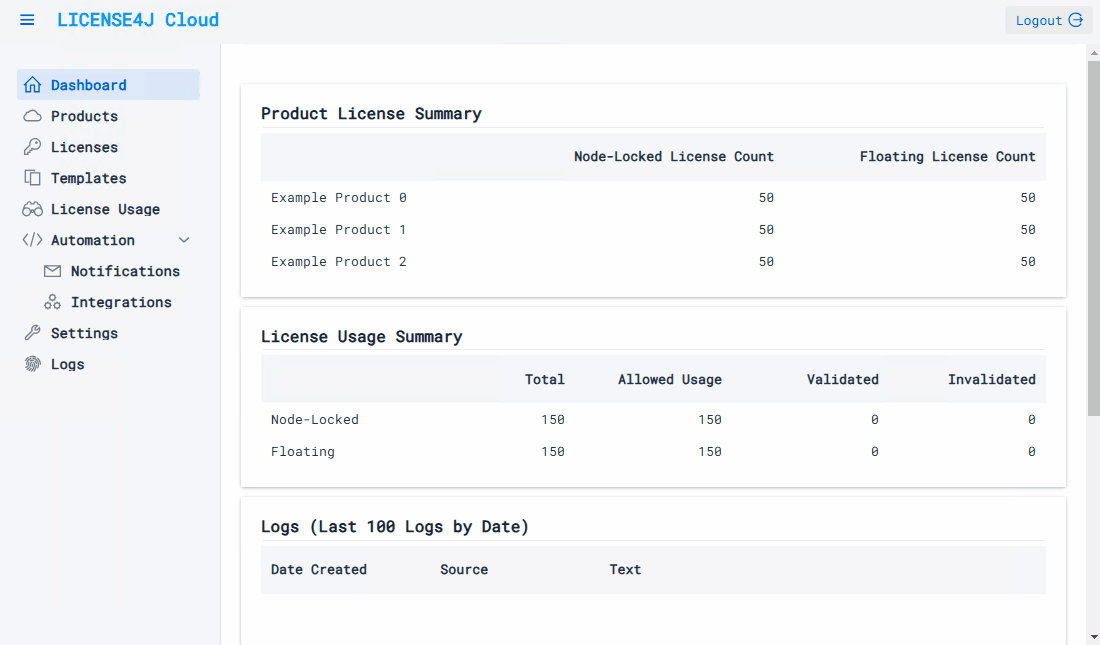Click the Products cloud icon

tap(32, 116)
